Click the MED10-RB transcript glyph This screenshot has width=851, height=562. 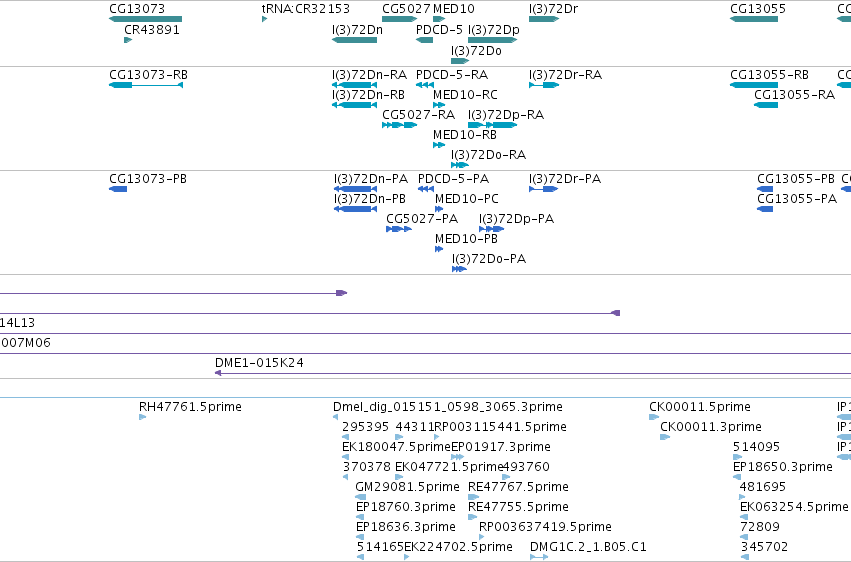pyautogui.click(x=439, y=145)
